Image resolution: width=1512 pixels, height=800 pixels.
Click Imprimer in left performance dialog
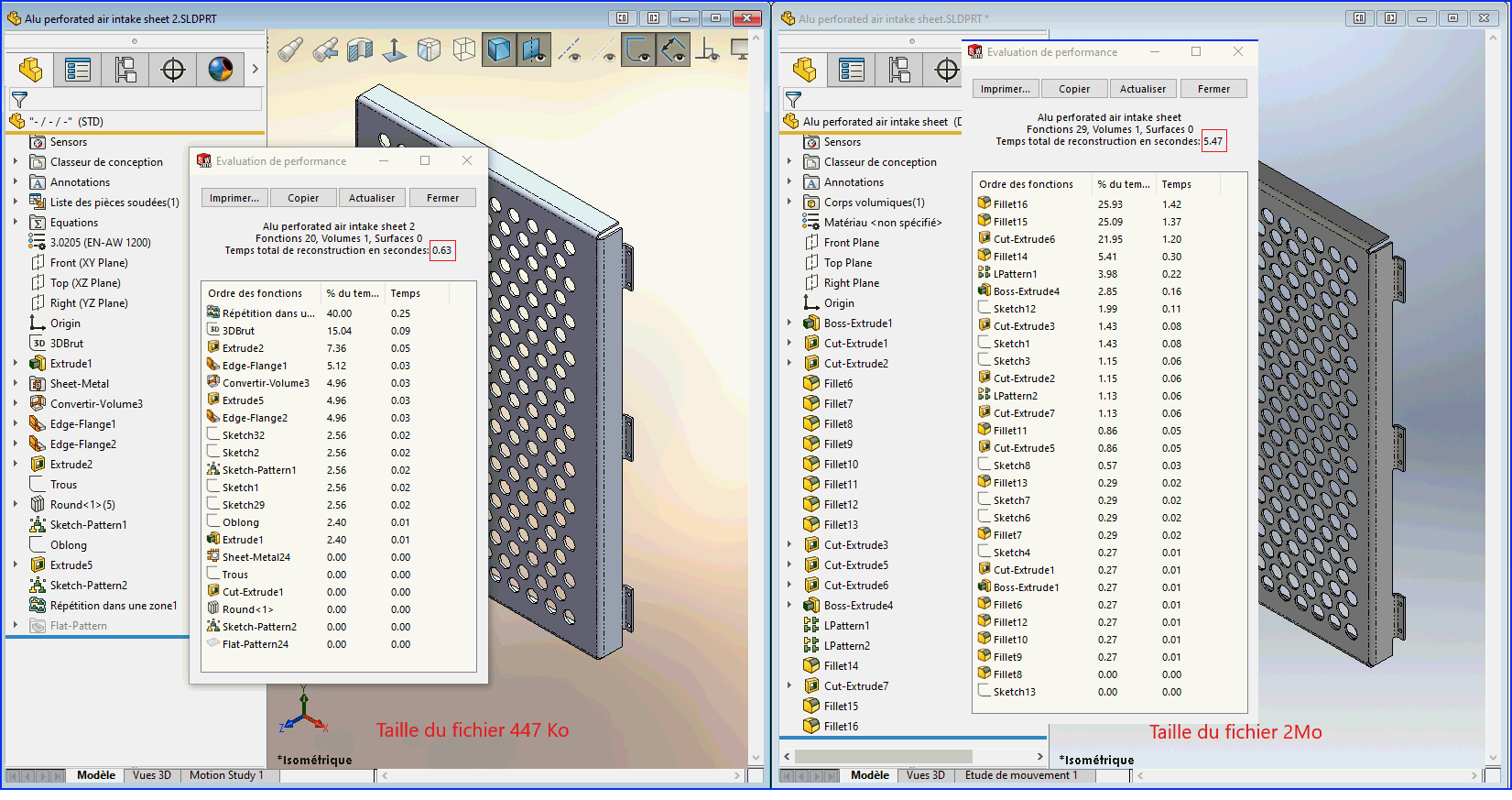coord(234,198)
